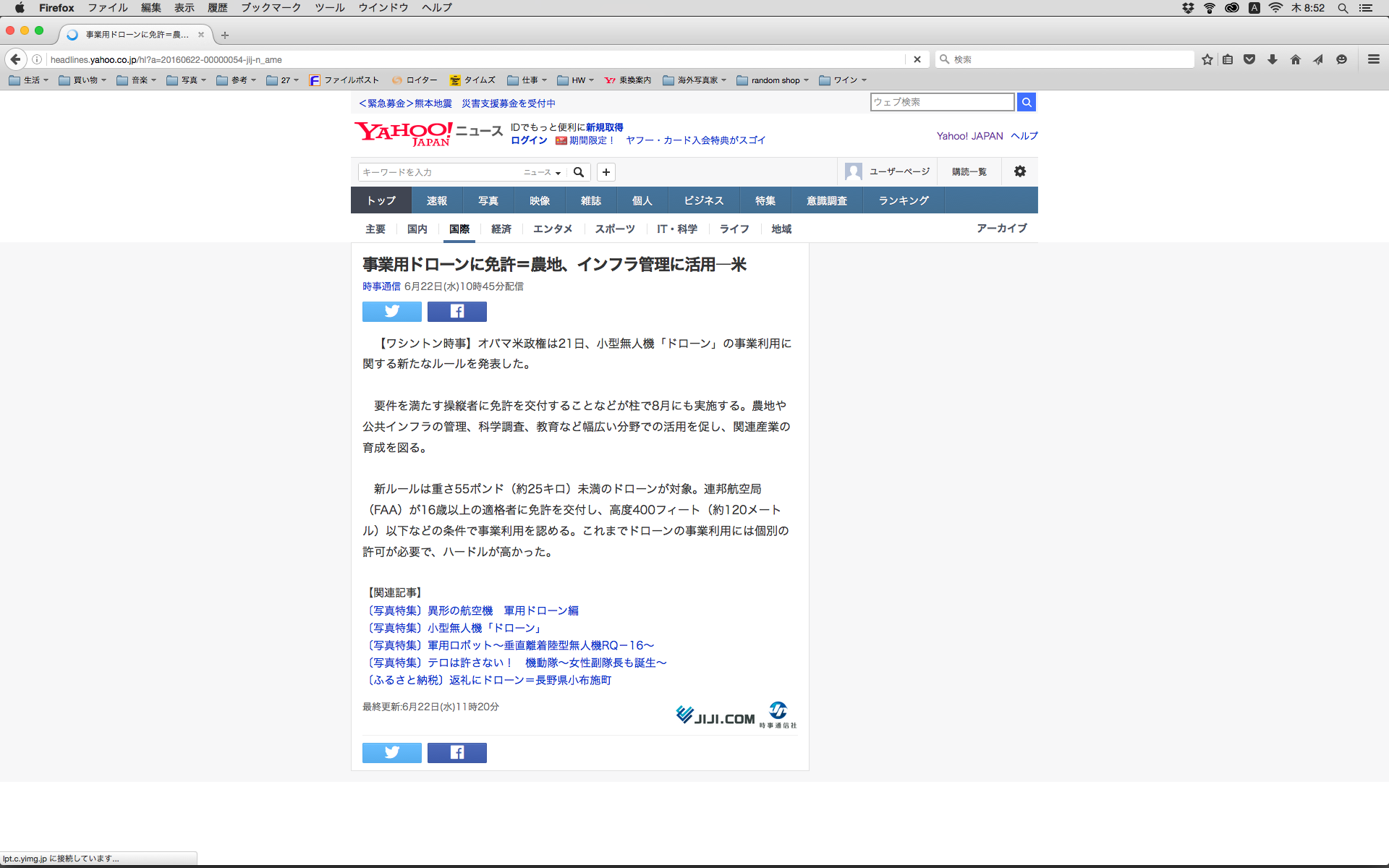Screen dimensions: 1389x868
Task: Click the ログイン link
Action: [529, 140]
